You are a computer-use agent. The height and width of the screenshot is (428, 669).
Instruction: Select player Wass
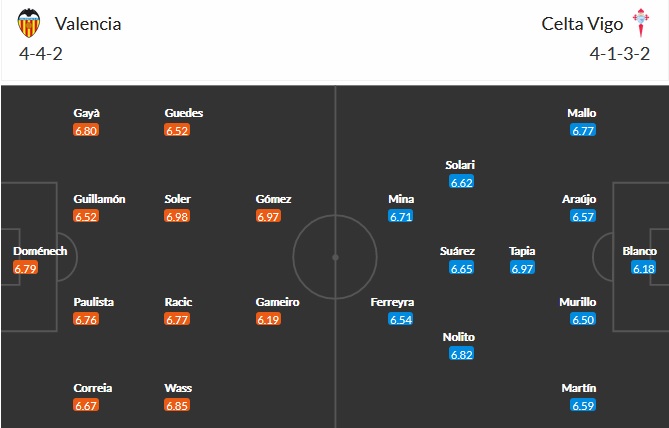(177, 387)
